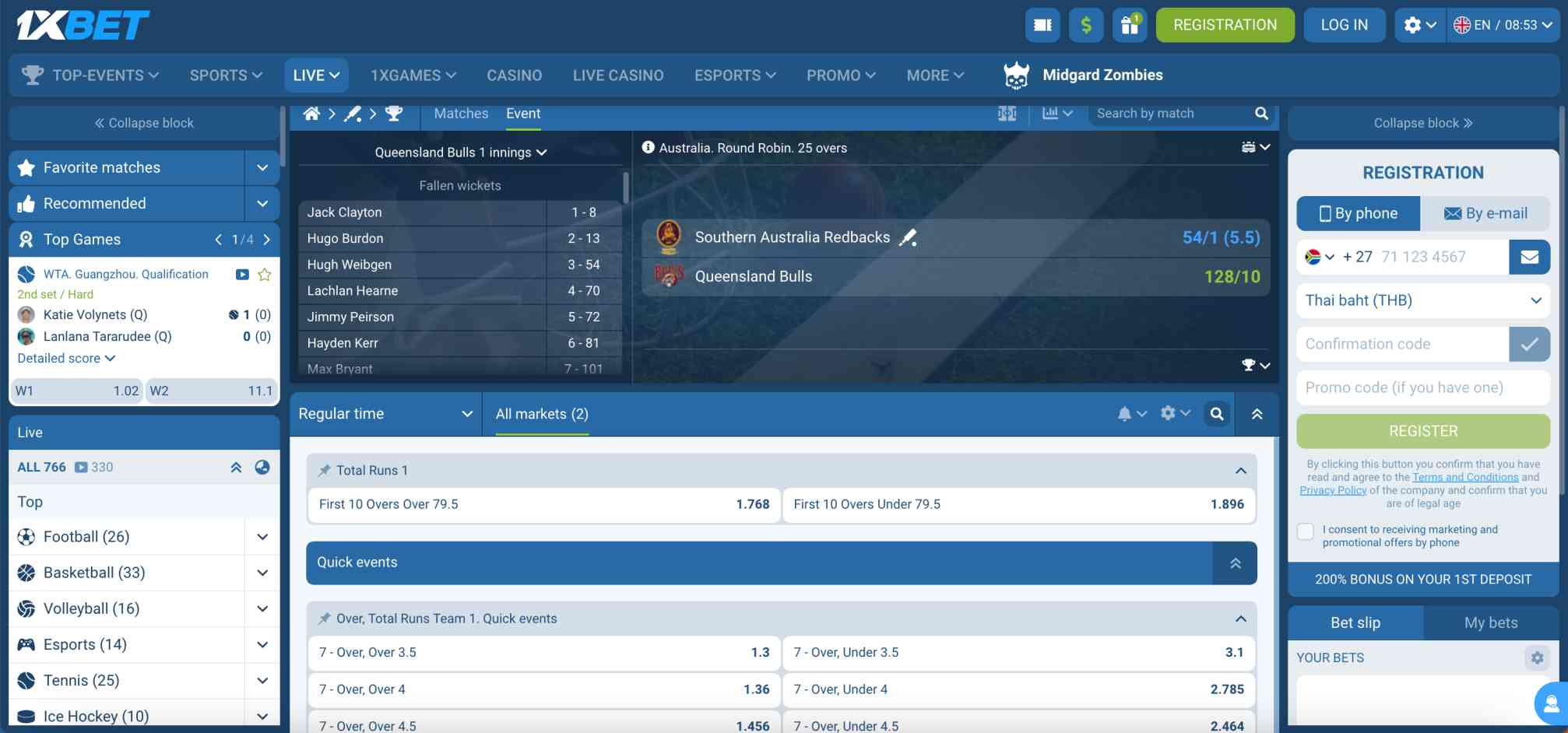
Task: Star the WTA Guangzhou qualification match
Action: click(x=264, y=274)
